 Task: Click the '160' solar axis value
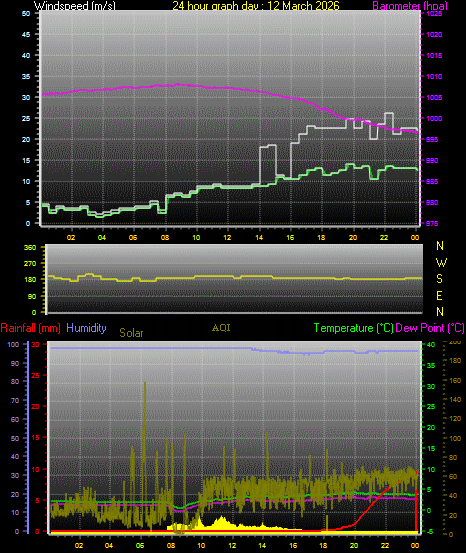(x=455, y=381)
